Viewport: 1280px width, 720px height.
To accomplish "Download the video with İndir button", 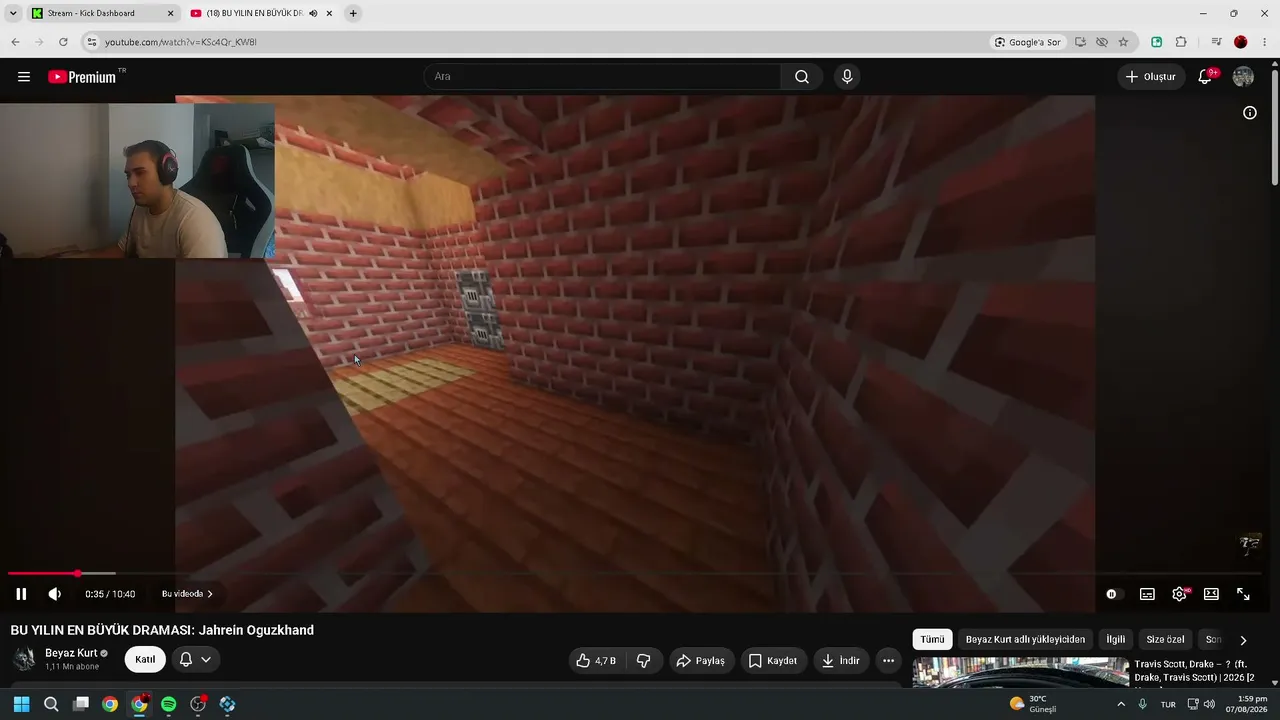I will tap(841, 661).
